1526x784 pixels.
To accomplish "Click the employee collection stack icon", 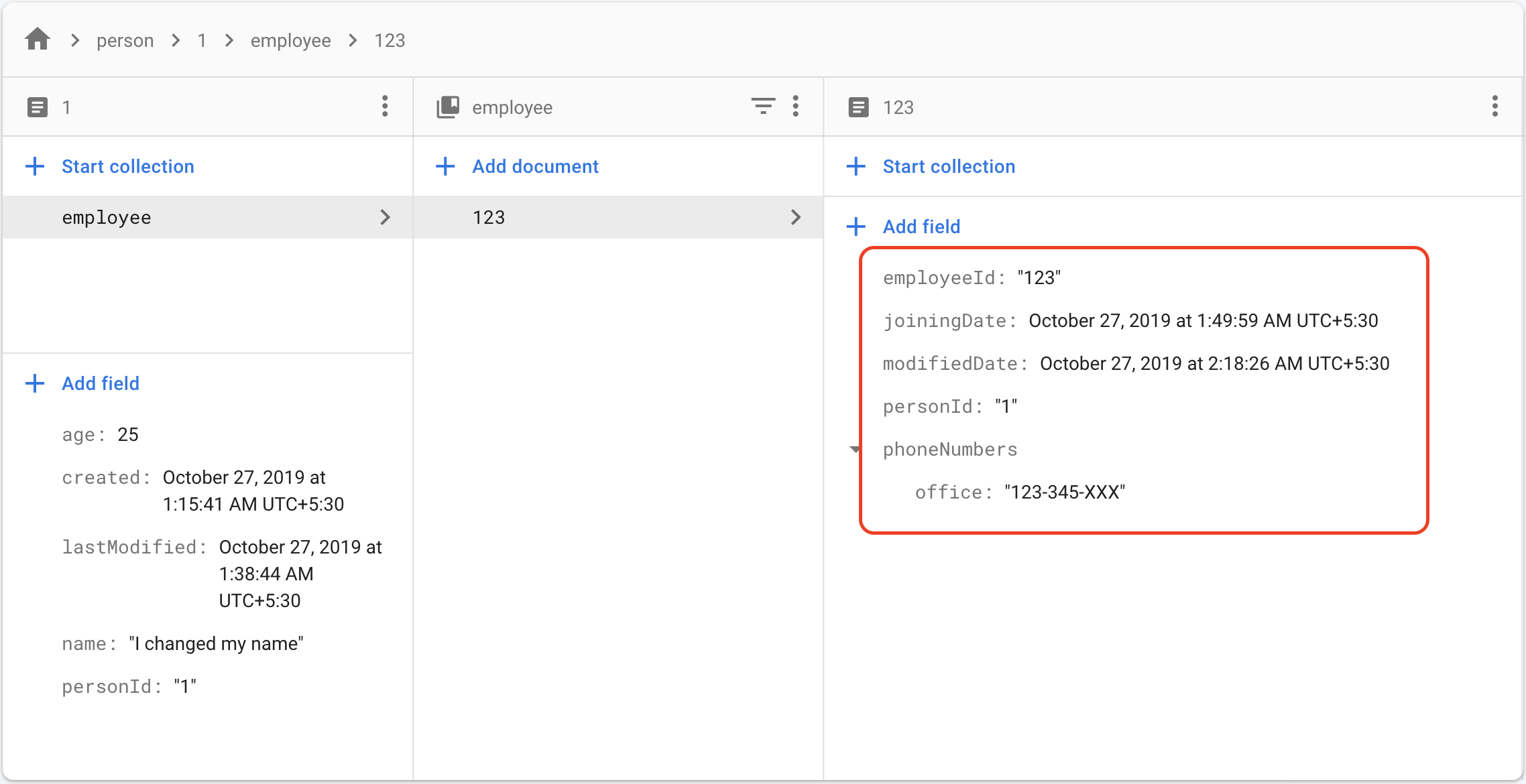I will pyautogui.click(x=448, y=107).
